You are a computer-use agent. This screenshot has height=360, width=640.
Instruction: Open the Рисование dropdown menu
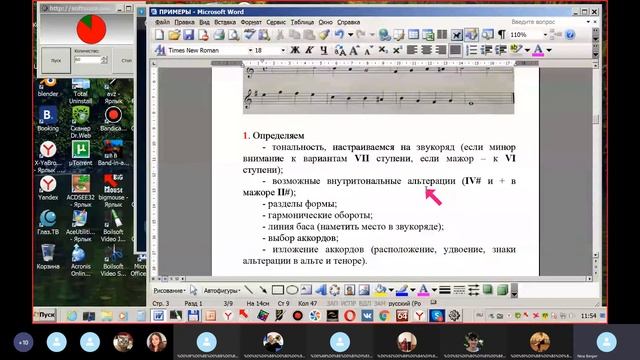point(169,291)
